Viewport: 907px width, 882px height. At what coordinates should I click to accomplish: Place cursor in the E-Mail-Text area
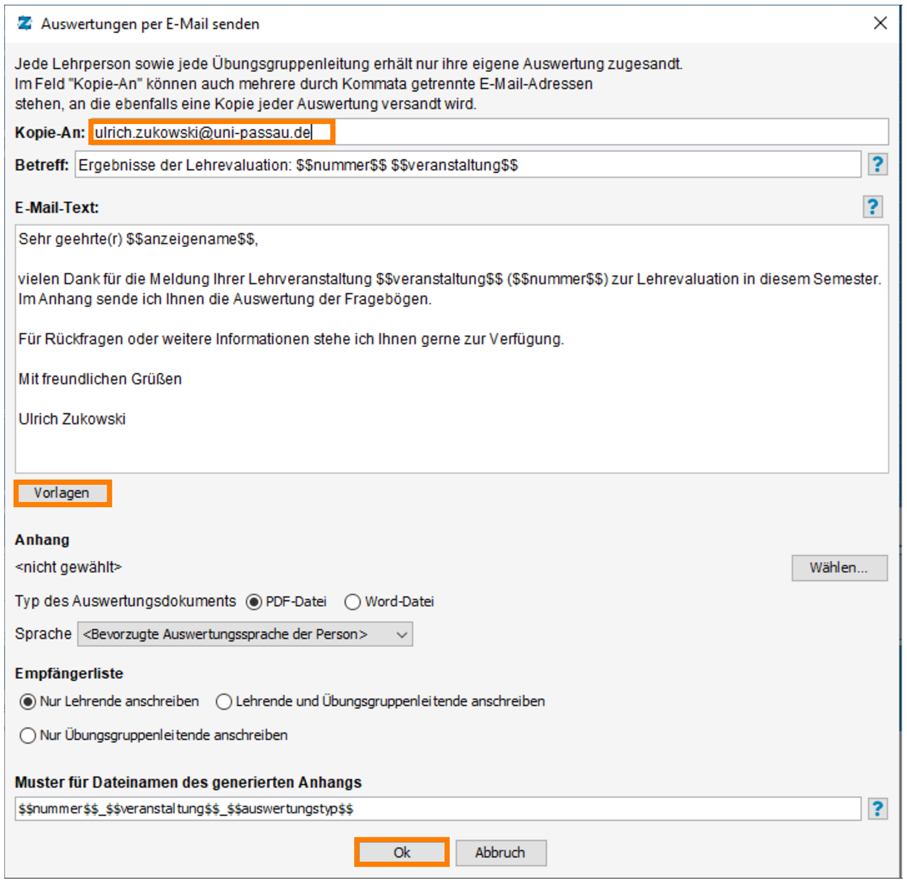click(452, 349)
